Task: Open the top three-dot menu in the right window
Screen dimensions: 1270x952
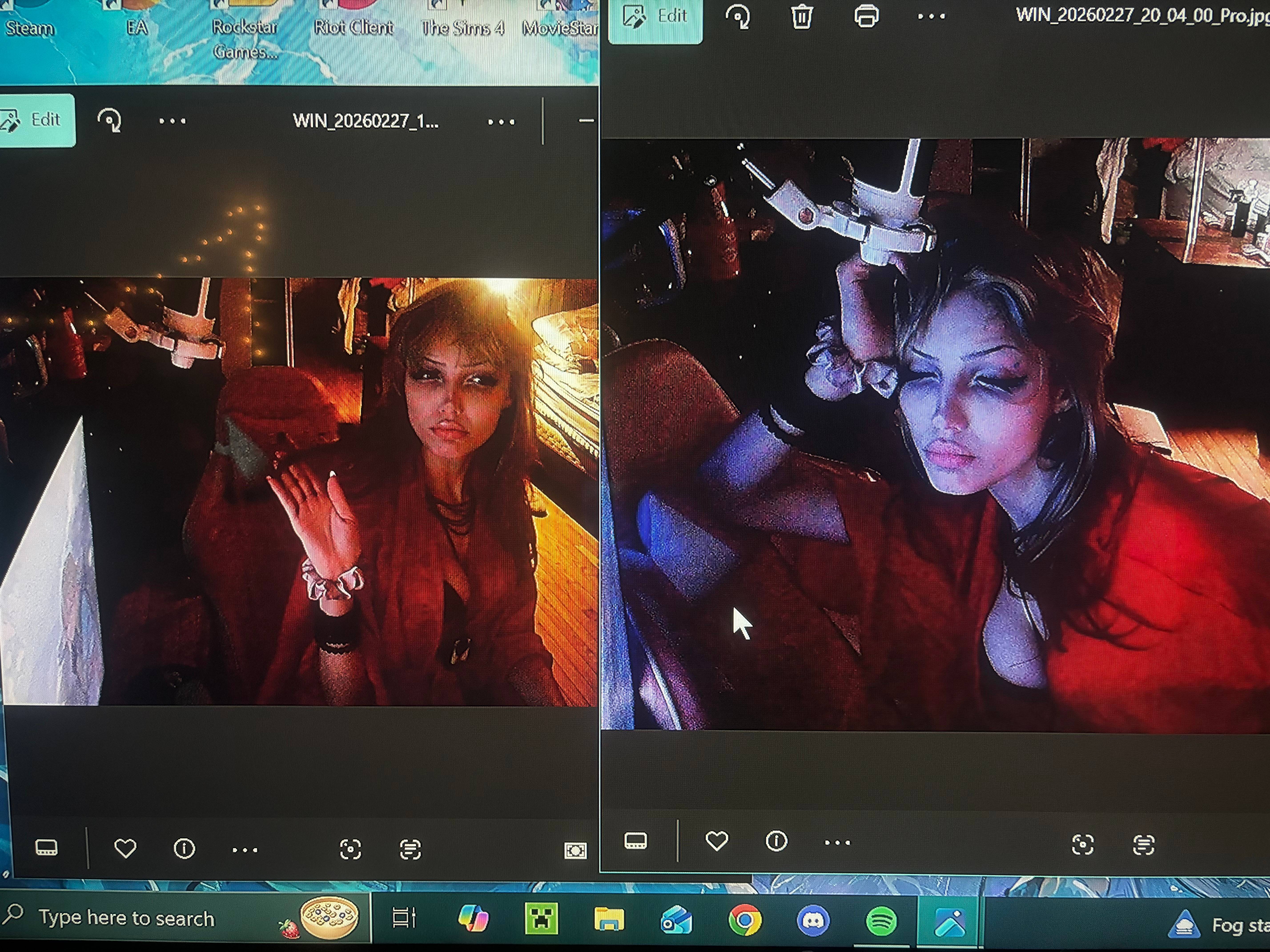Action: [x=931, y=17]
